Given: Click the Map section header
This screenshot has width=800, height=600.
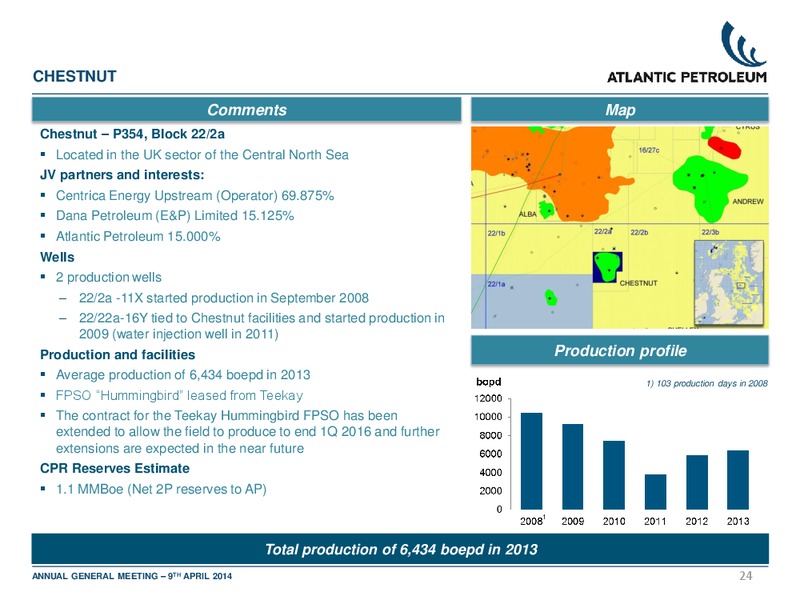Looking at the screenshot, I should point(620,110).
